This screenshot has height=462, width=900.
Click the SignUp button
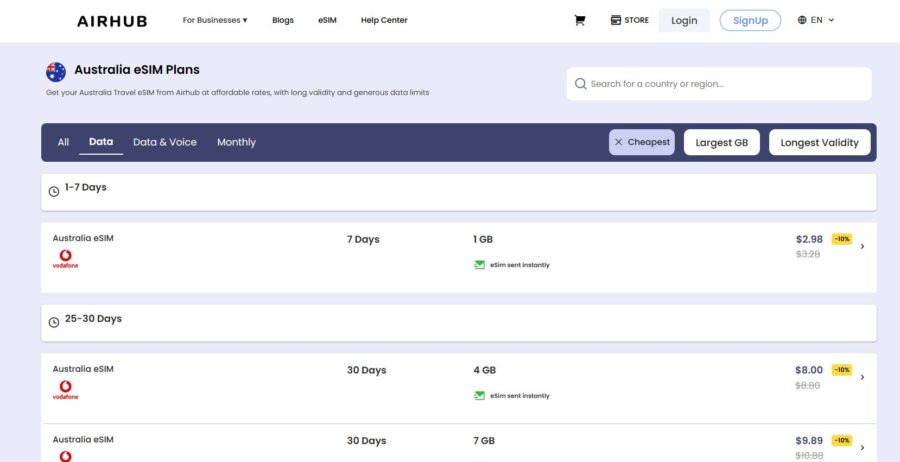pos(750,21)
